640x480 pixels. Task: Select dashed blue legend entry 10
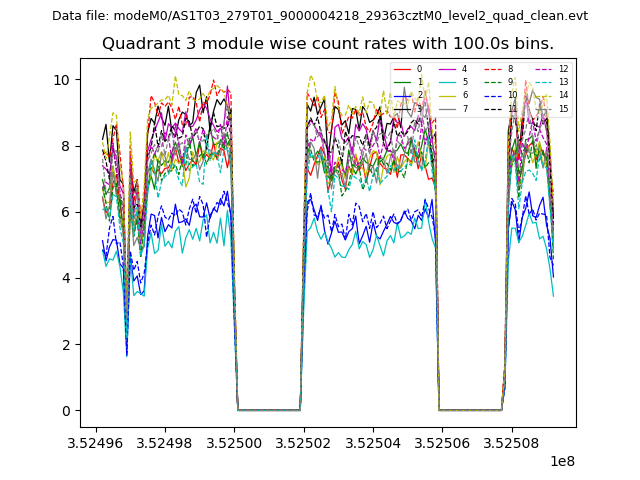(500, 95)
